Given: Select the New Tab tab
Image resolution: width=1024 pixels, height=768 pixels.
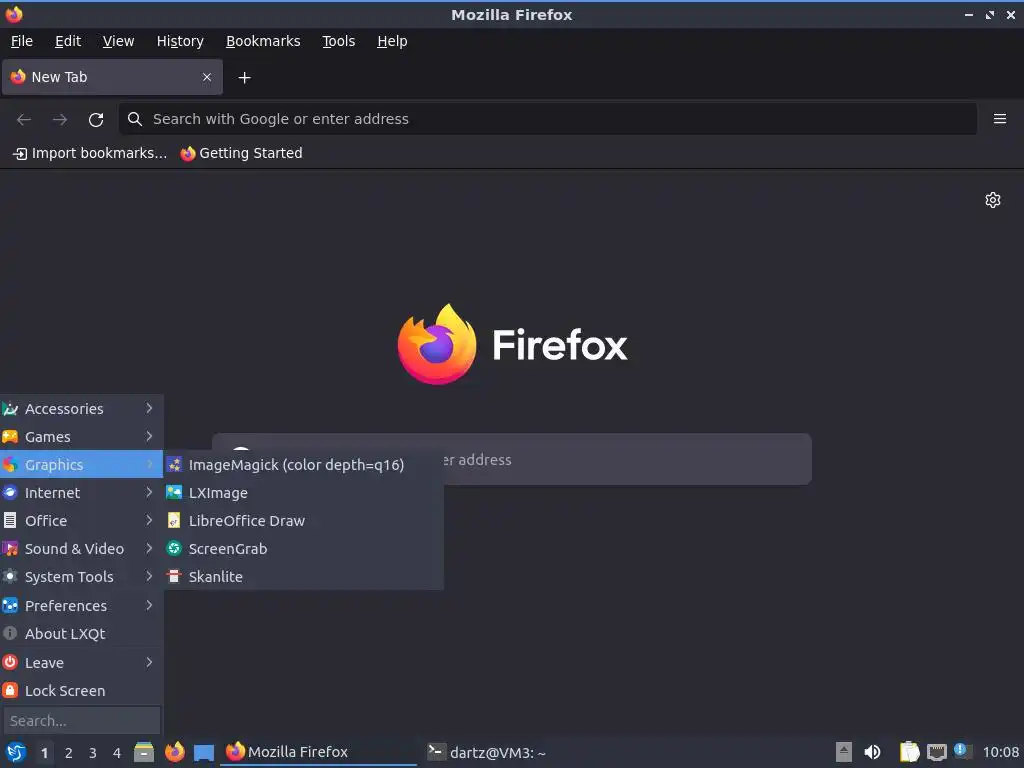Looking at the screenshot, I should point(112,77).
